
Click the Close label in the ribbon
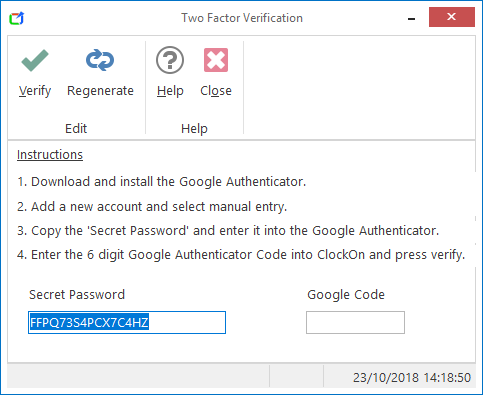(216, 91)
